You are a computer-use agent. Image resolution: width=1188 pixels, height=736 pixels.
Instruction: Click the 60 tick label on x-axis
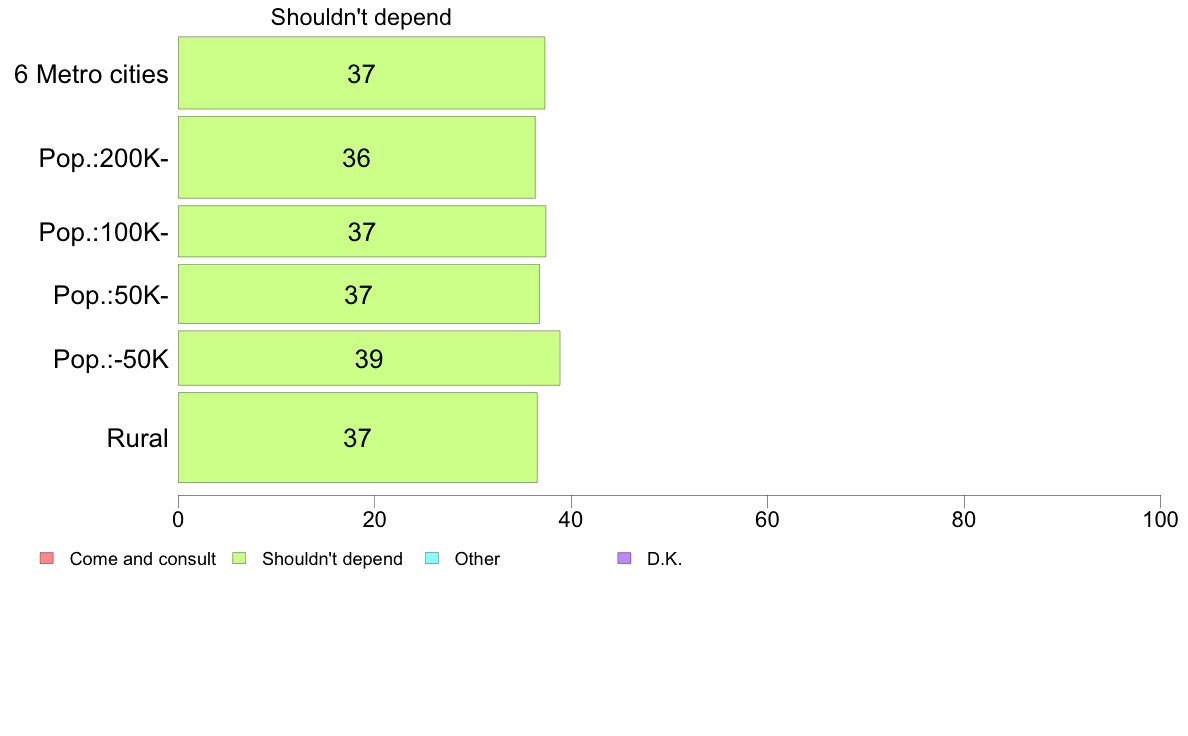(768, 520)
